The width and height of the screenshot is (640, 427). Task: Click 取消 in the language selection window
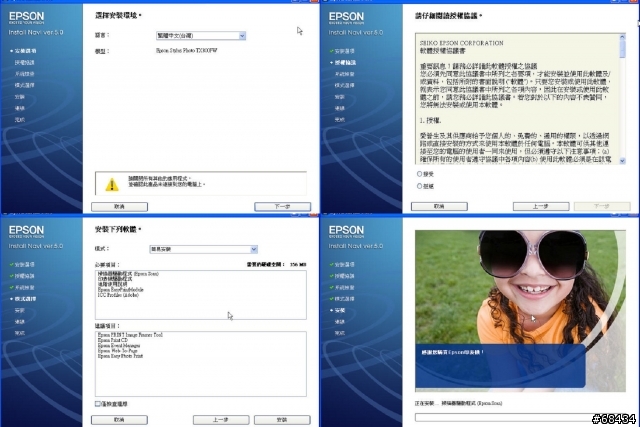click(119, 207)
